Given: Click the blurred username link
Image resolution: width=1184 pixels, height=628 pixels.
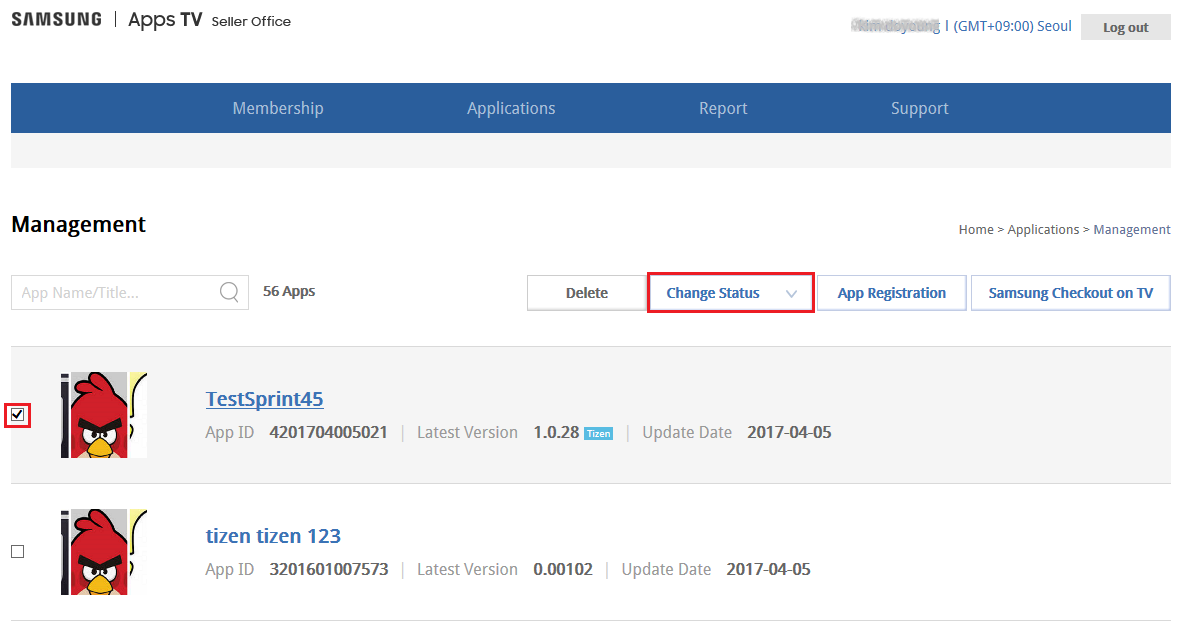Looking at the screenshot, I should click(896, 26).
